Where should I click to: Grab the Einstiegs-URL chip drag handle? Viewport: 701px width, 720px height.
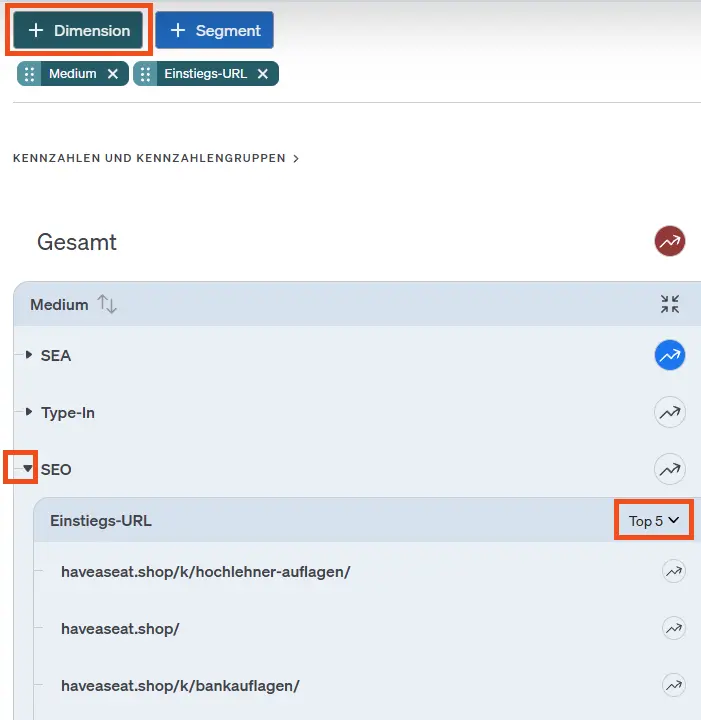coord(146,74)
